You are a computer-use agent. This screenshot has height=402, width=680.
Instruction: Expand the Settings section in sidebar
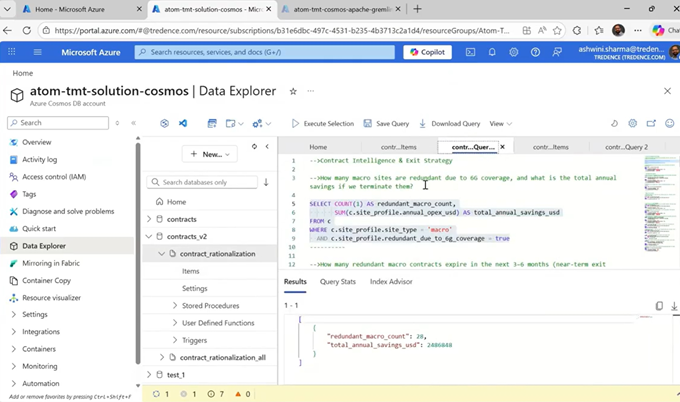click(34, 314)
